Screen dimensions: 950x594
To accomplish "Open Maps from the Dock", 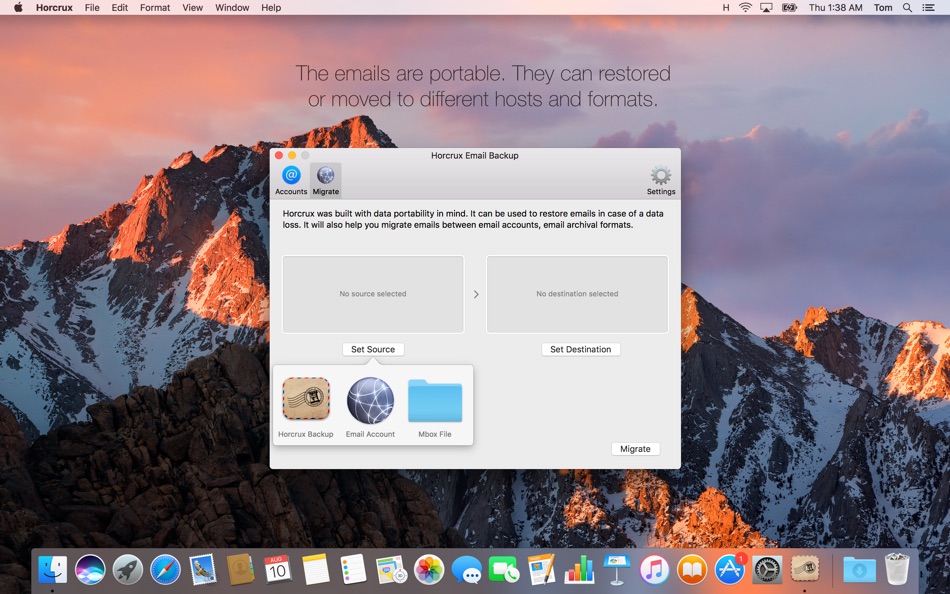I will [391, 570].
